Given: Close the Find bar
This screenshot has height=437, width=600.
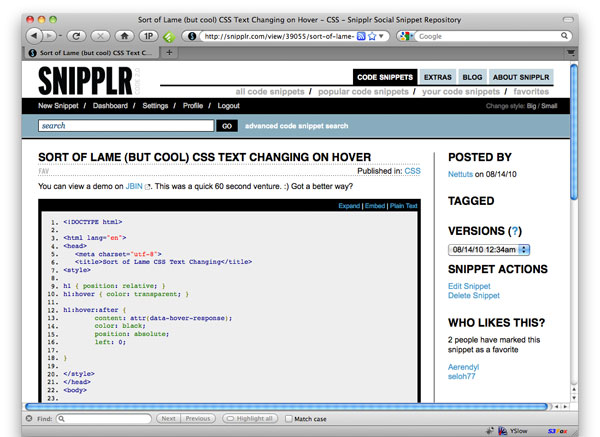Looking at the screenshot, I should click(29, 419).
